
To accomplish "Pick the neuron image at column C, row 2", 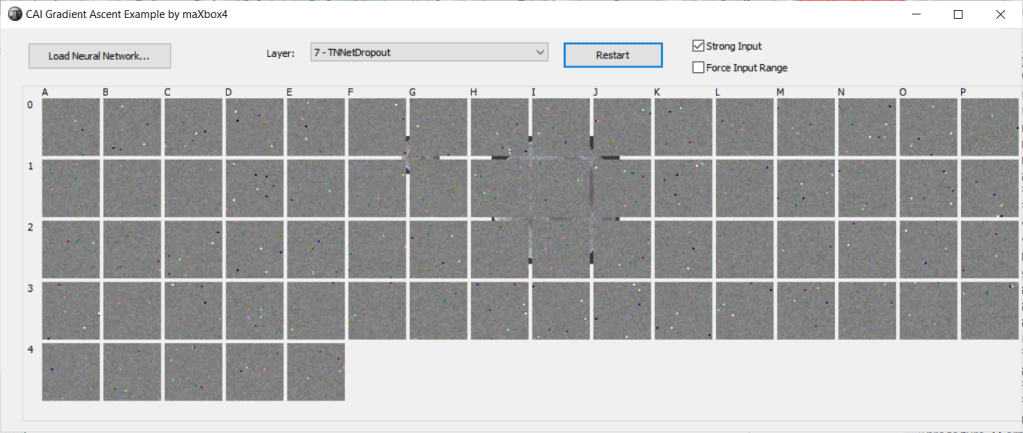I will (193, 249).
